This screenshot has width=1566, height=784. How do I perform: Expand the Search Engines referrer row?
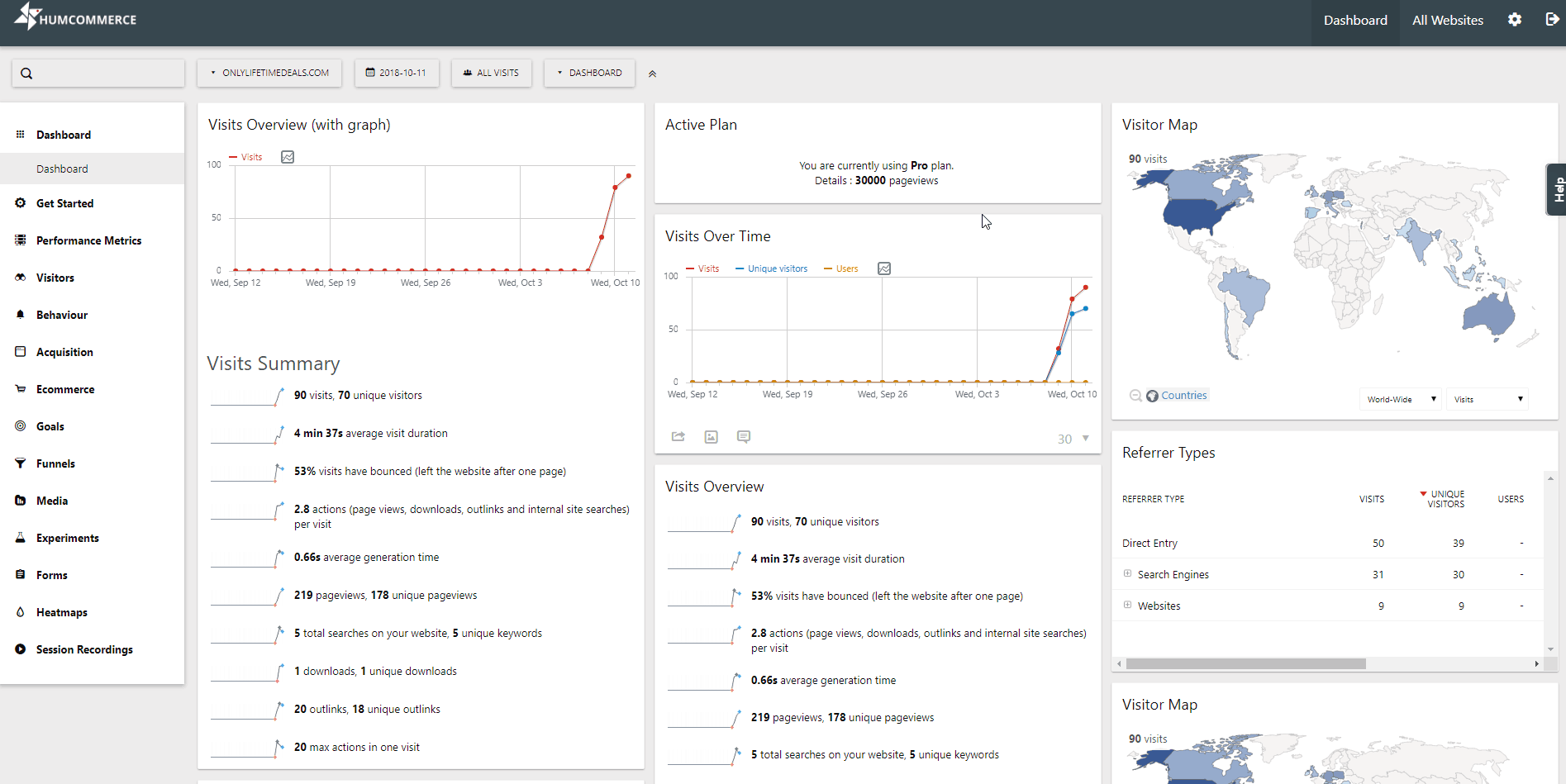click(x=1127, y=574)
